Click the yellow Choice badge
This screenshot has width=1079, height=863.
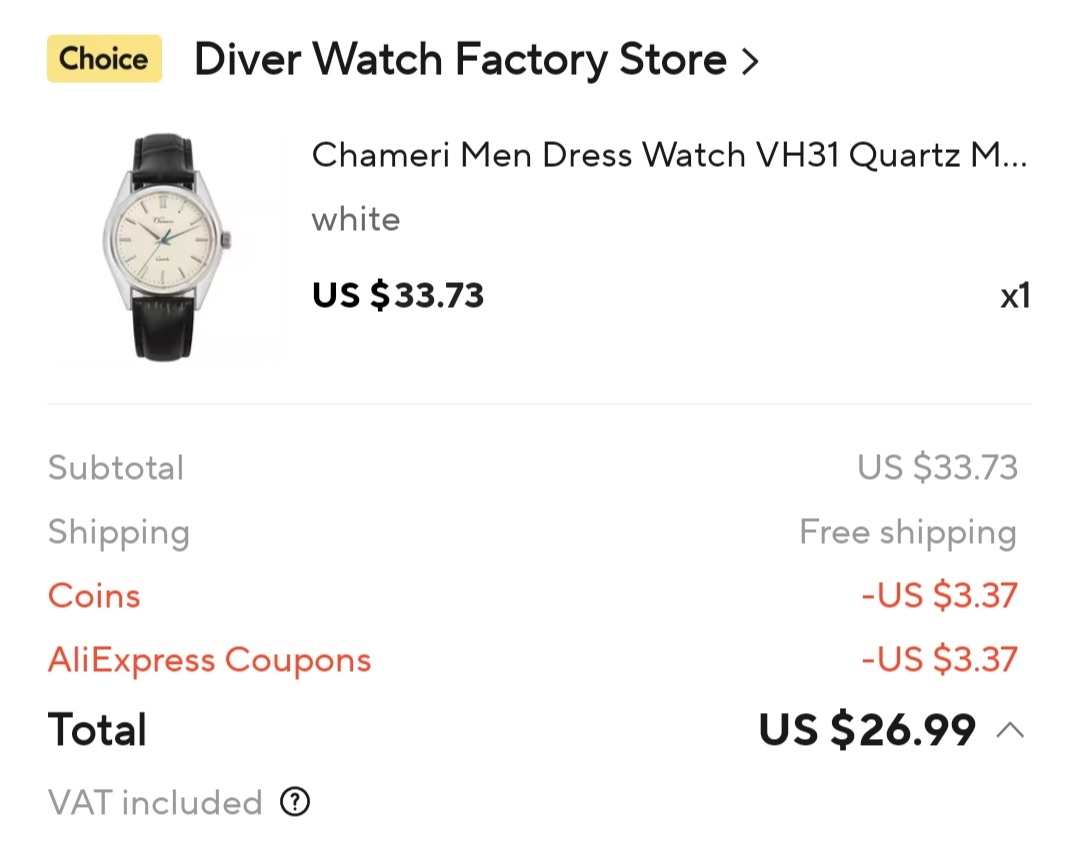click(104, 59)
